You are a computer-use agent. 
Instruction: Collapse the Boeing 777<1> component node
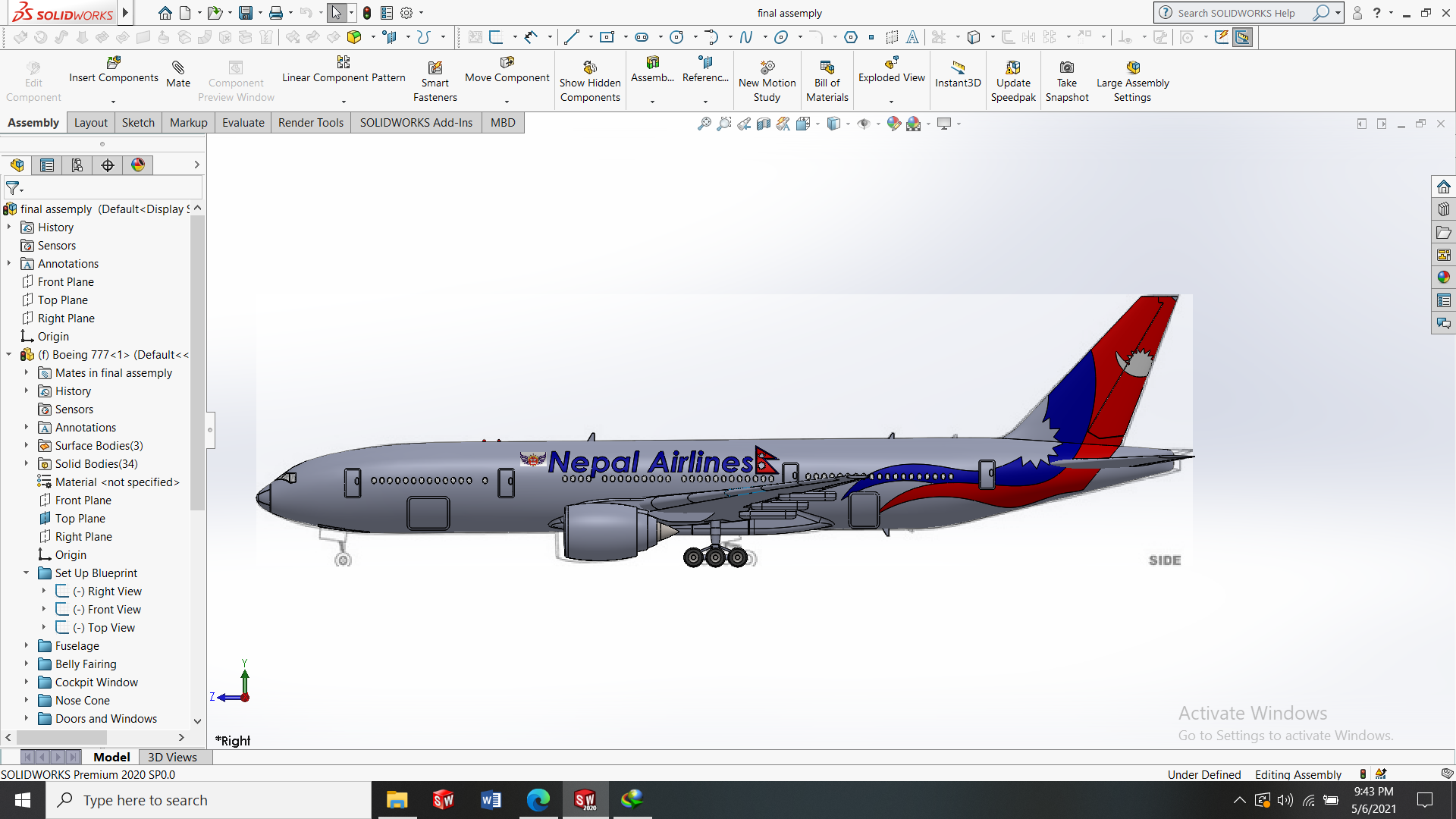(x=9, y=354)
